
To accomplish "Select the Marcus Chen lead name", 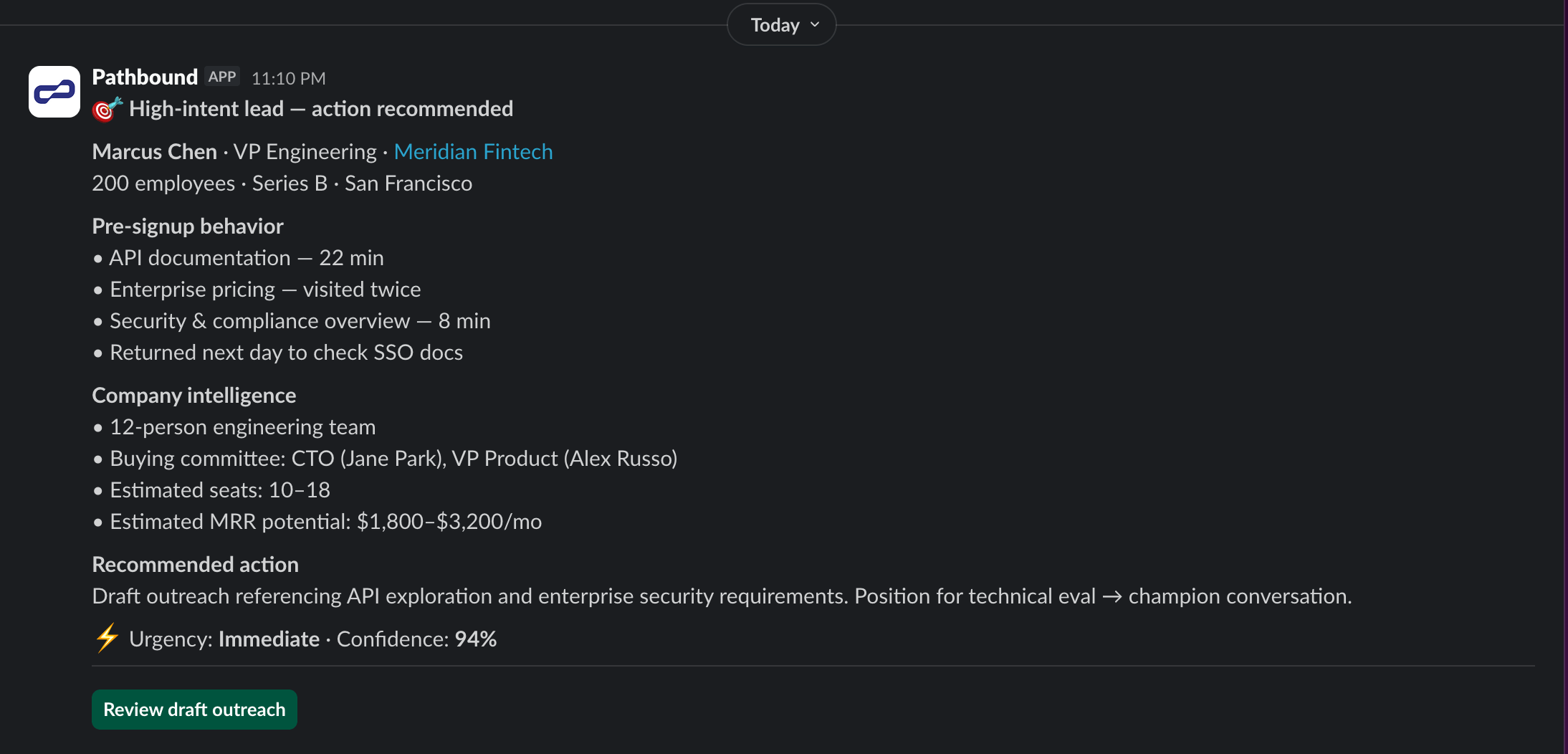I will (x=154, y=151).
